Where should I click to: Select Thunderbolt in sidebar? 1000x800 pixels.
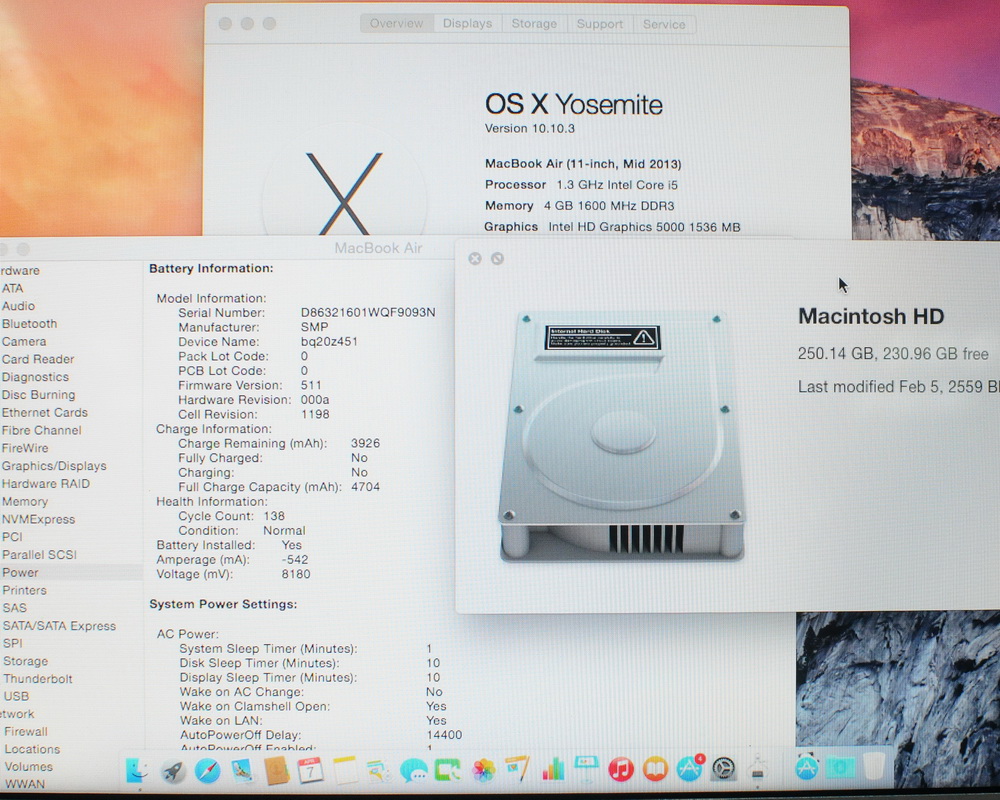[38, 679]
